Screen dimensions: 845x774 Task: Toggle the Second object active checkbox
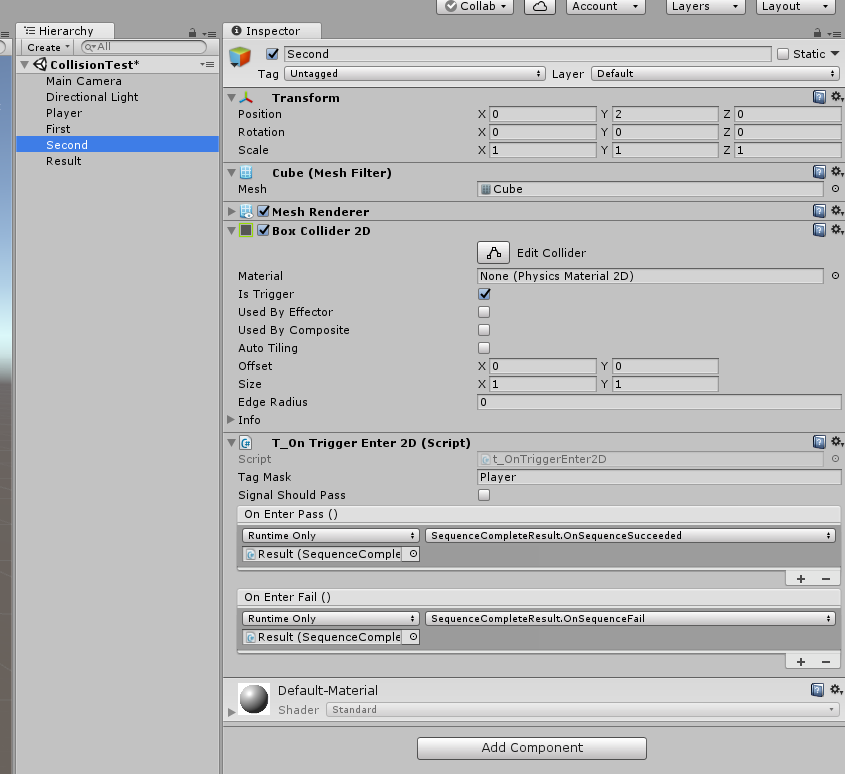(x=272, y=54)
